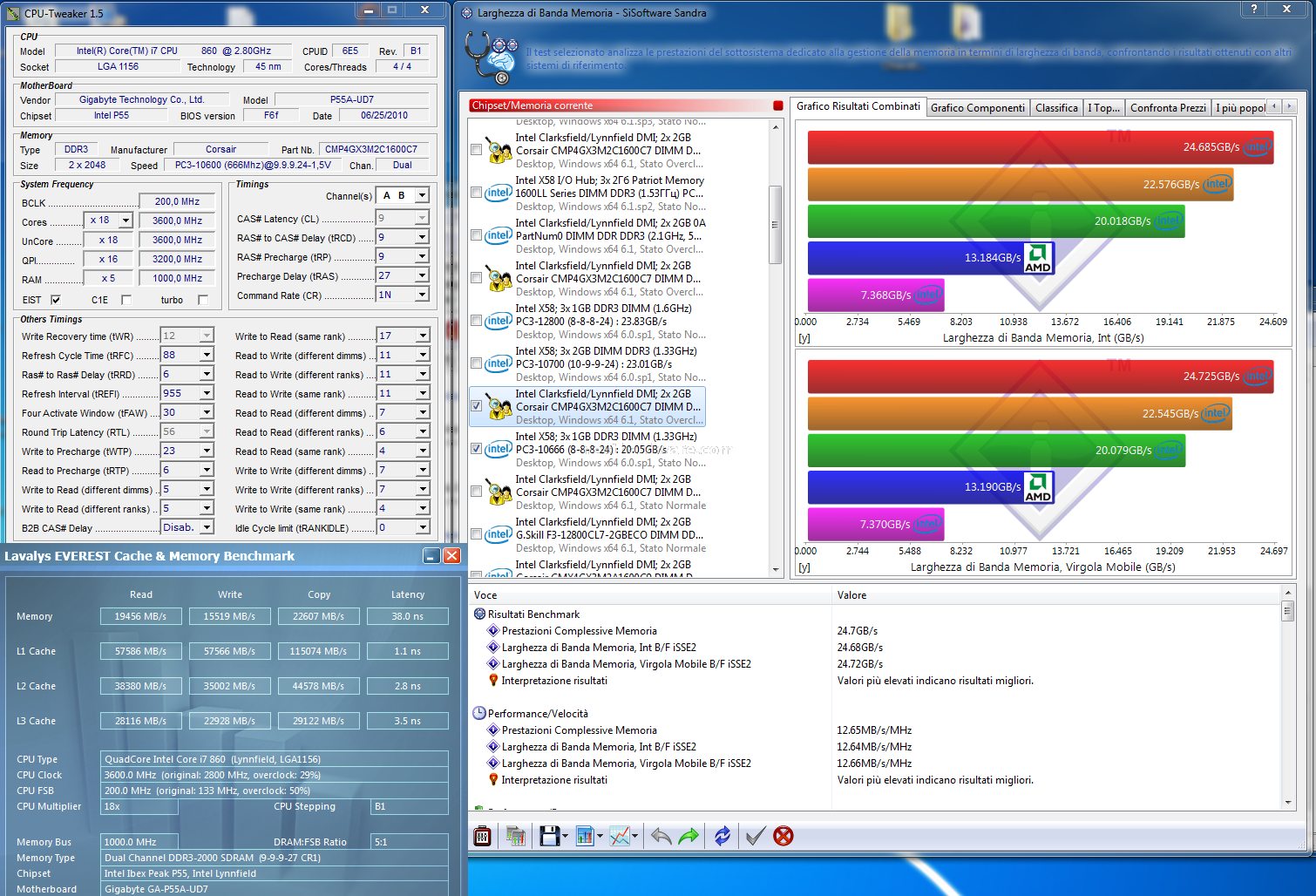Cancel with the red crossed circle icon

coord(783,837)
